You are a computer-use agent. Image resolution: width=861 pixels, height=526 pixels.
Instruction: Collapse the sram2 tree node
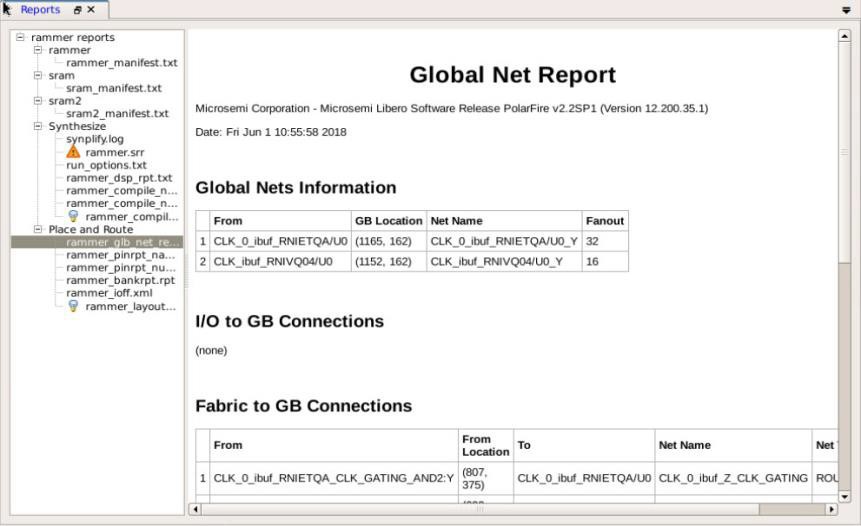pyautogui.click(x=38, y=101)
